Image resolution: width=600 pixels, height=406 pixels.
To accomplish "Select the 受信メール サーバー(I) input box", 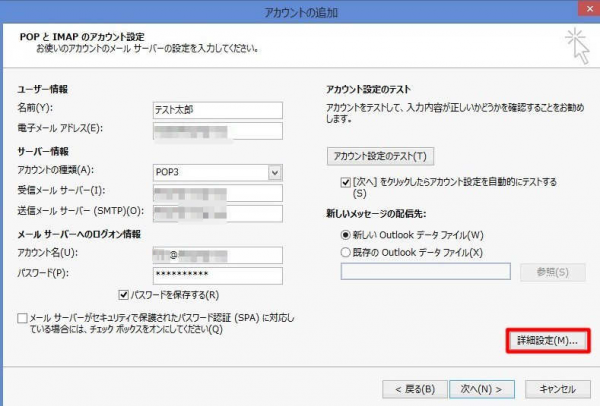I will tap(217, 192).
